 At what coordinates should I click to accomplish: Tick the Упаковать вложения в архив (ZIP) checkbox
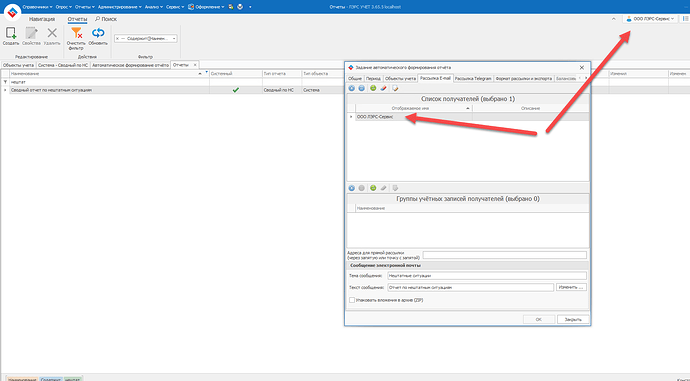click(352, 300)
